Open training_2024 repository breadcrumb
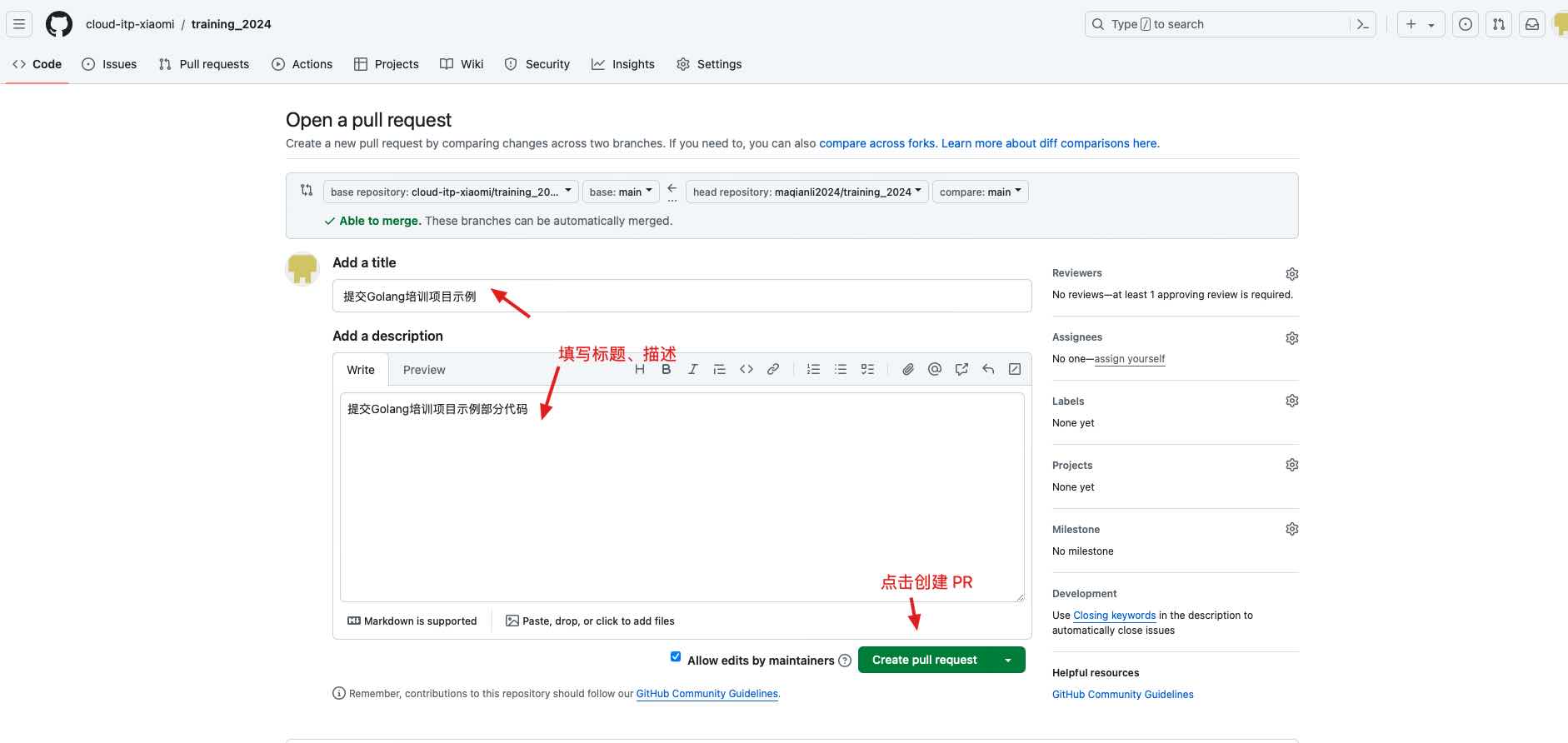The width and height of the screenshot is (1568, 743). 231,24
